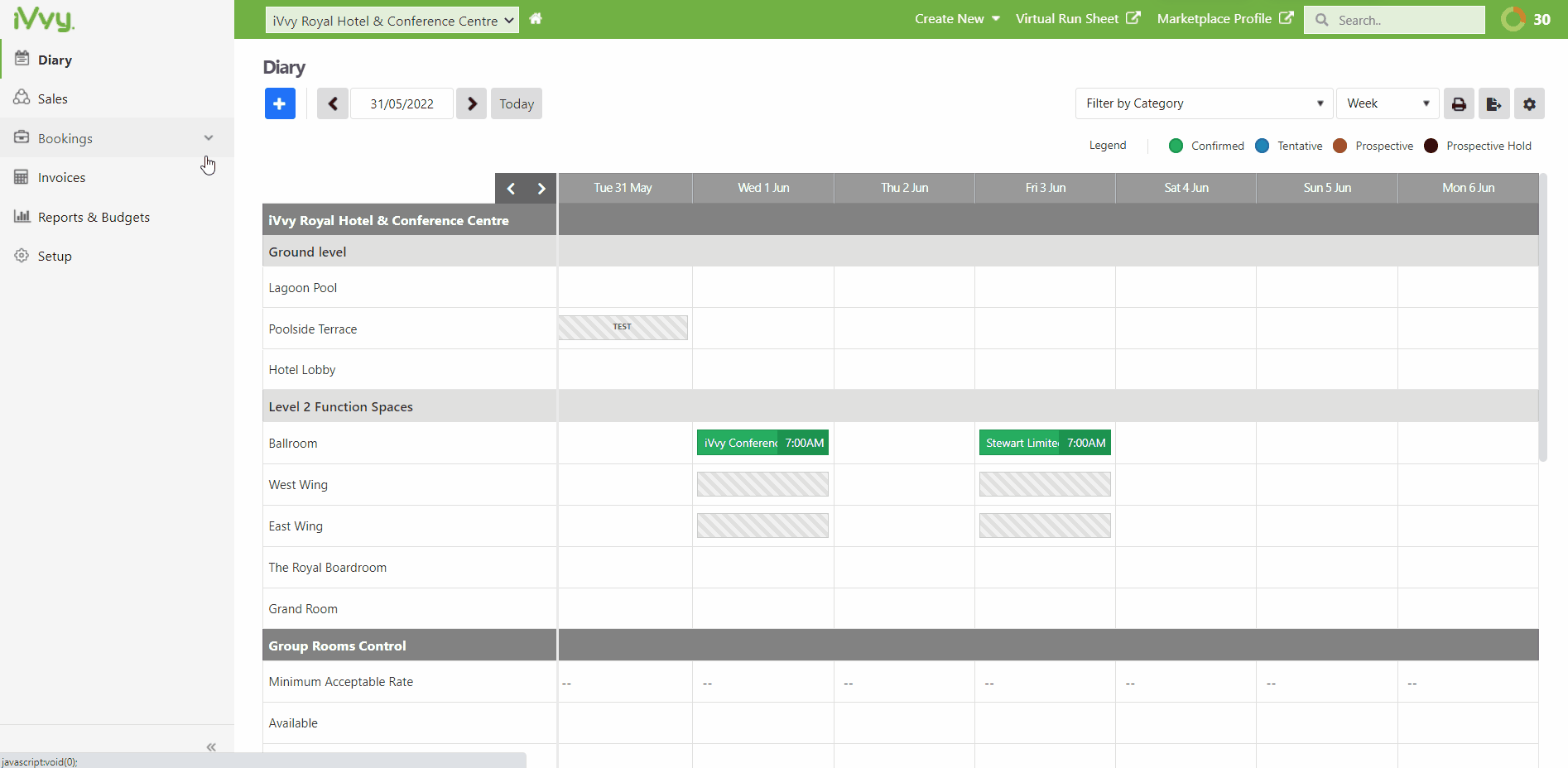Click the Diary calendar icon in sidebar
The width and height of the screenshot is (1568, 768).
22,59
